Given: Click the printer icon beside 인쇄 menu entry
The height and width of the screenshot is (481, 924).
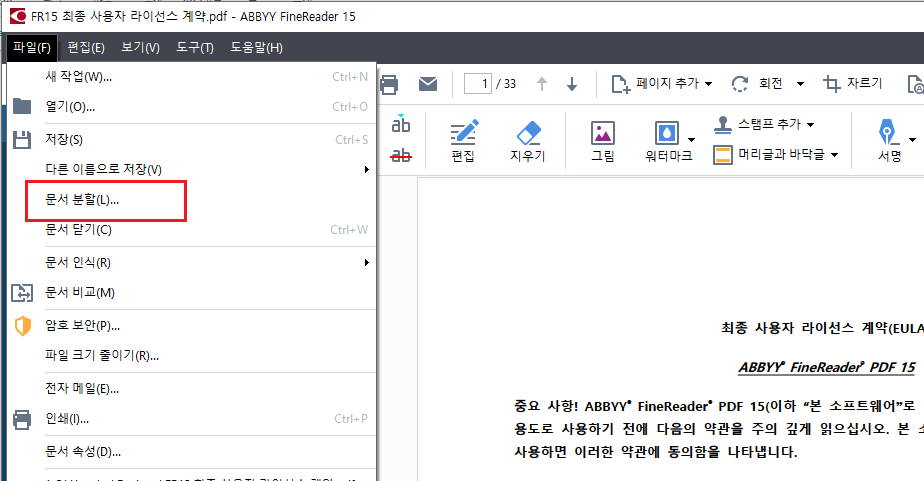Looking at the screenshot, I should click(22, 420).
